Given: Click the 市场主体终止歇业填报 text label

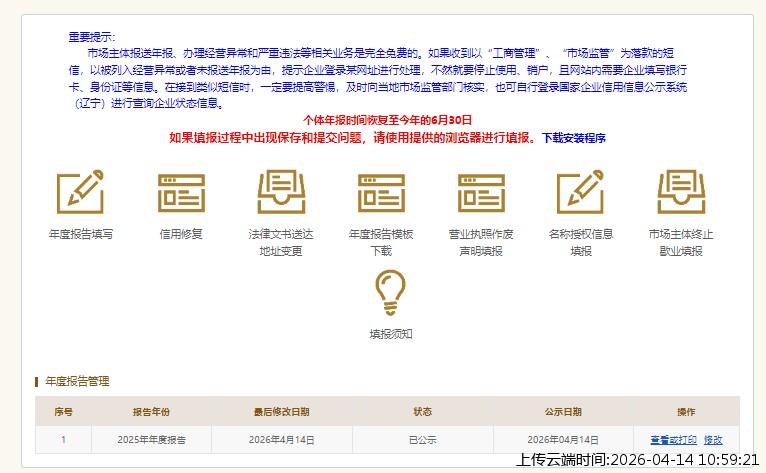Looking at the screenshot, I should pos(681,242).
